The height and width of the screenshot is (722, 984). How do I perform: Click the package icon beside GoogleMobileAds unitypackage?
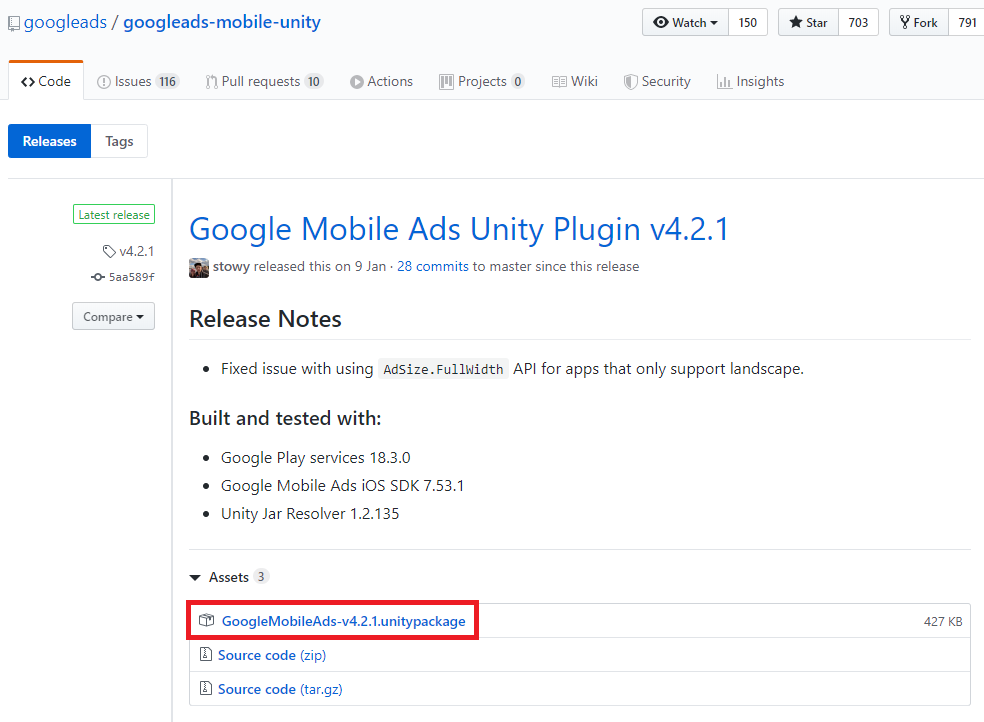pyautogui.click(x=206, y=620)
